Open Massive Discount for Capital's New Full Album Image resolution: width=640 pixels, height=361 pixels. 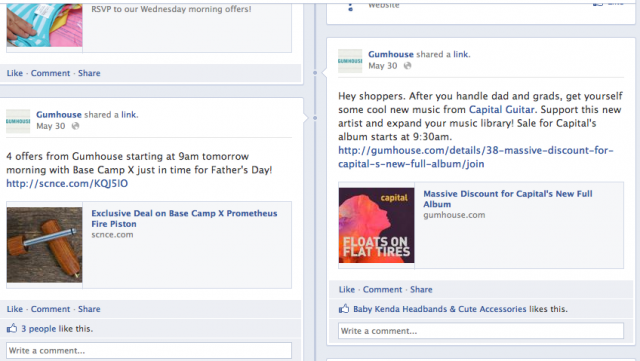tap(507, 199)
